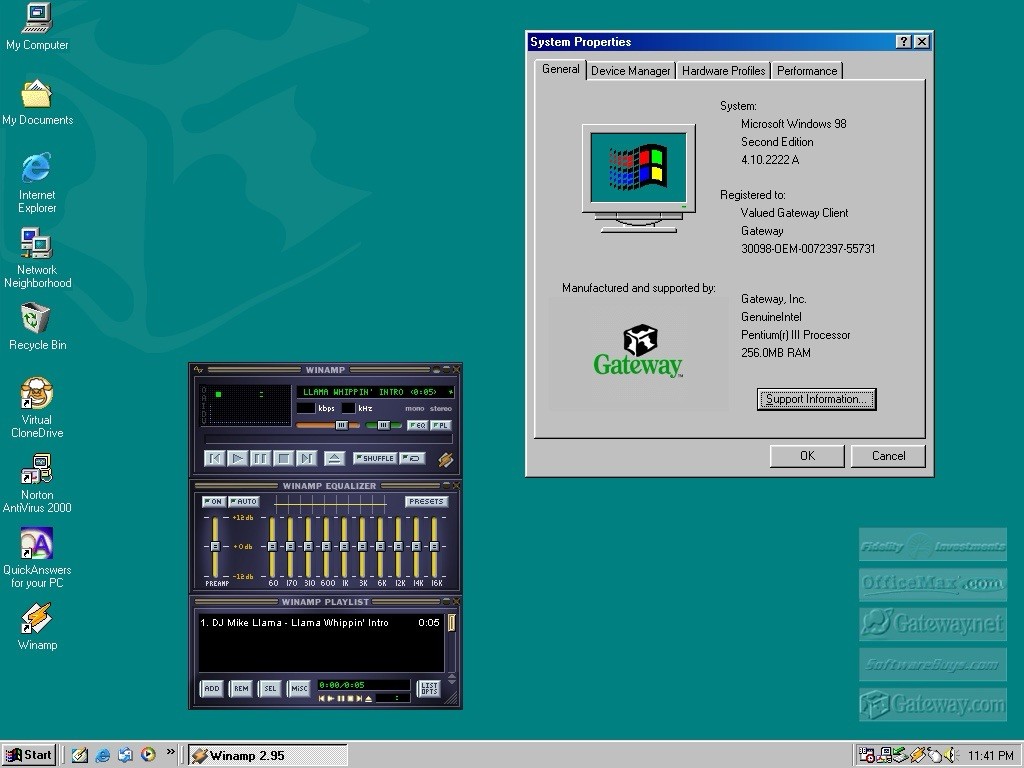Click the Fidelity Investments desktop banner
The width and height of the screenshot is (1024, 768).
[x=933, y=545]
